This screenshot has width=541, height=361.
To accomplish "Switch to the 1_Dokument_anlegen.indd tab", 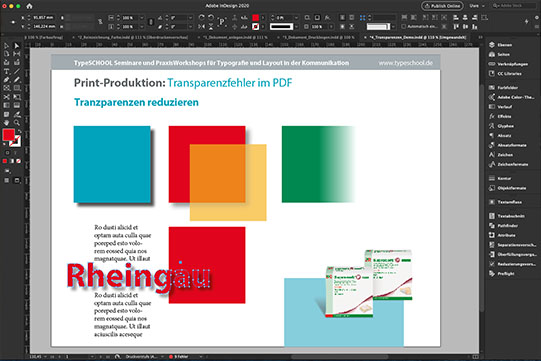I will click(235, 37).
